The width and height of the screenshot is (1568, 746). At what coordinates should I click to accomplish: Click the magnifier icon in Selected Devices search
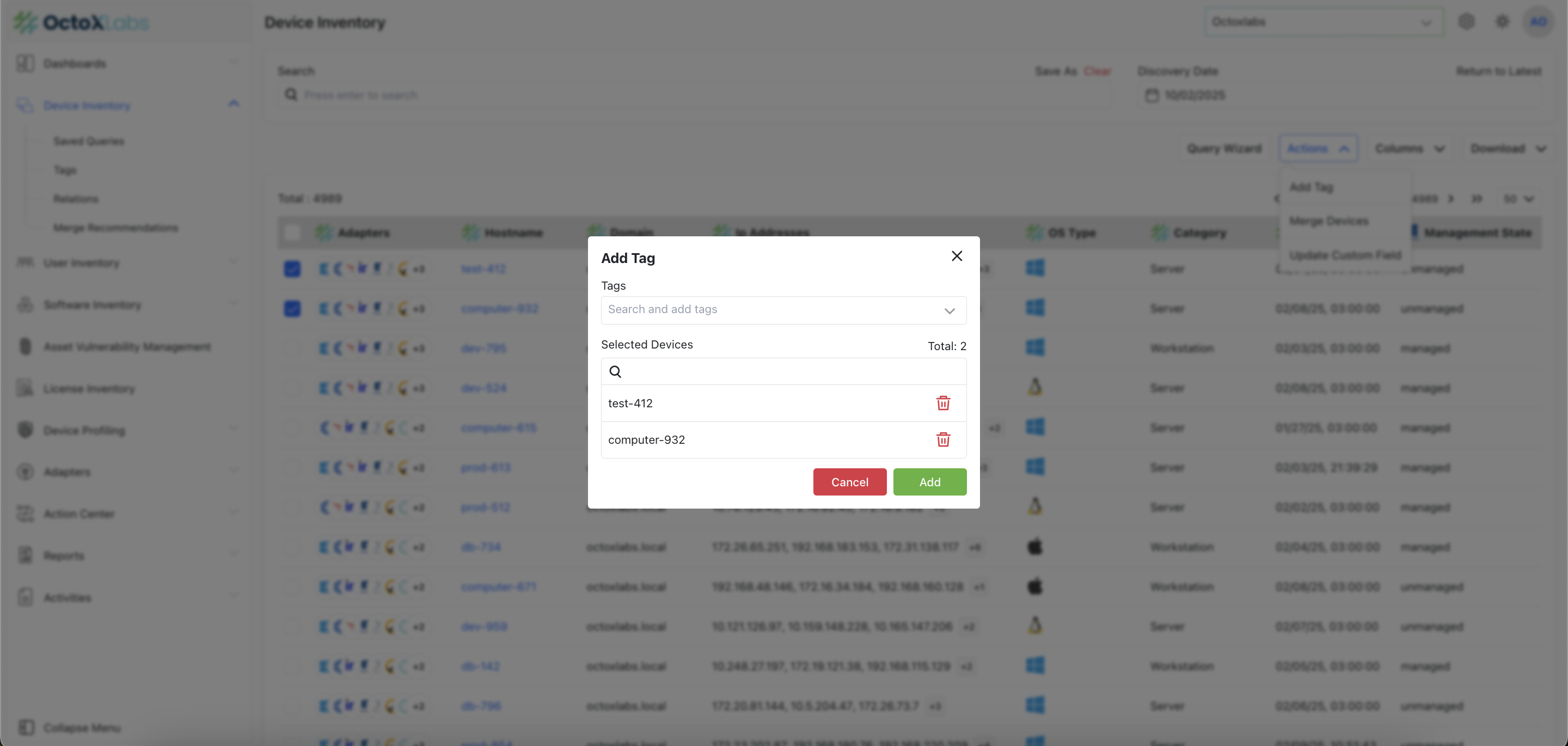pos(615,371)
